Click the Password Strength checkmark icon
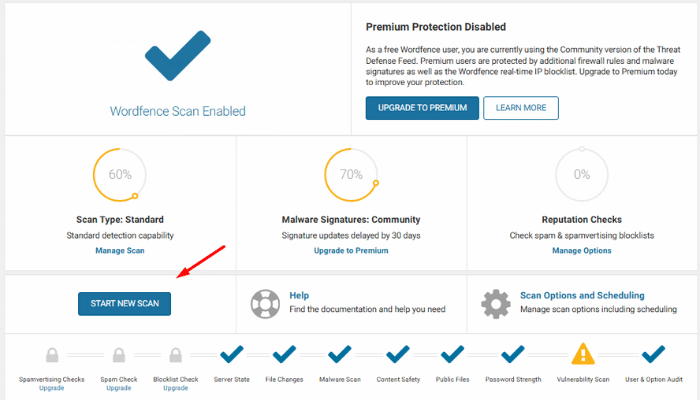Viewport: 700px width, 400px height. [x=512, y=354]
